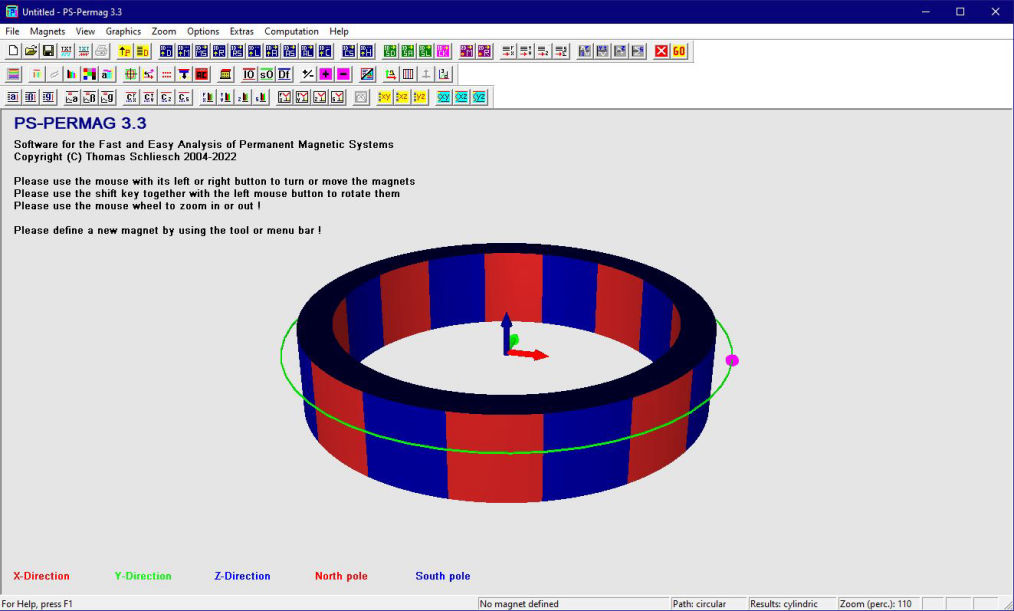The width and height of the screenshot is (1014, 611).
Task: Open the Magnets menu
Action: (x=47, y=31)
